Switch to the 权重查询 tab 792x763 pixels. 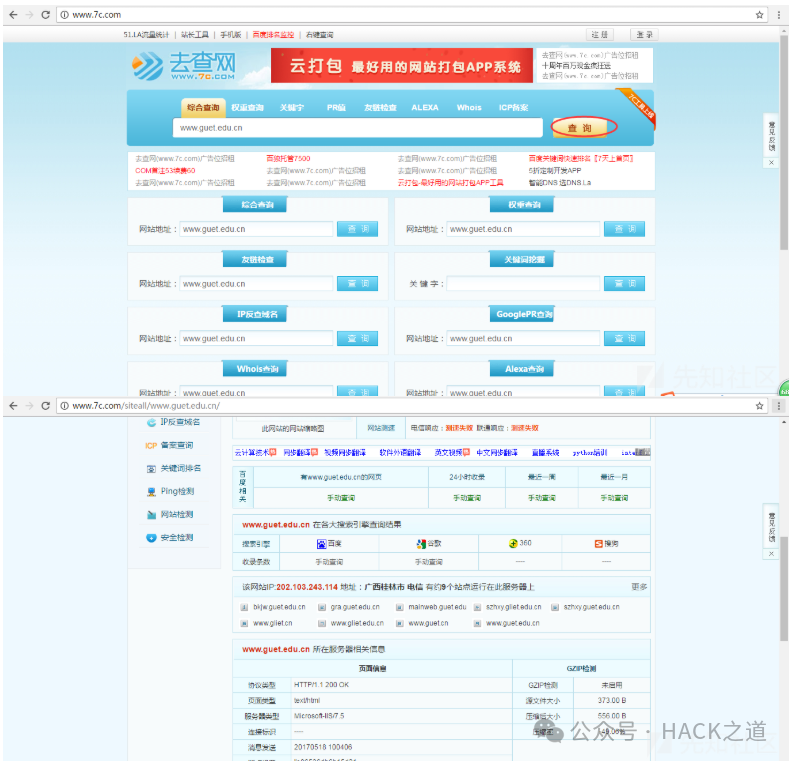pos(248,108)
